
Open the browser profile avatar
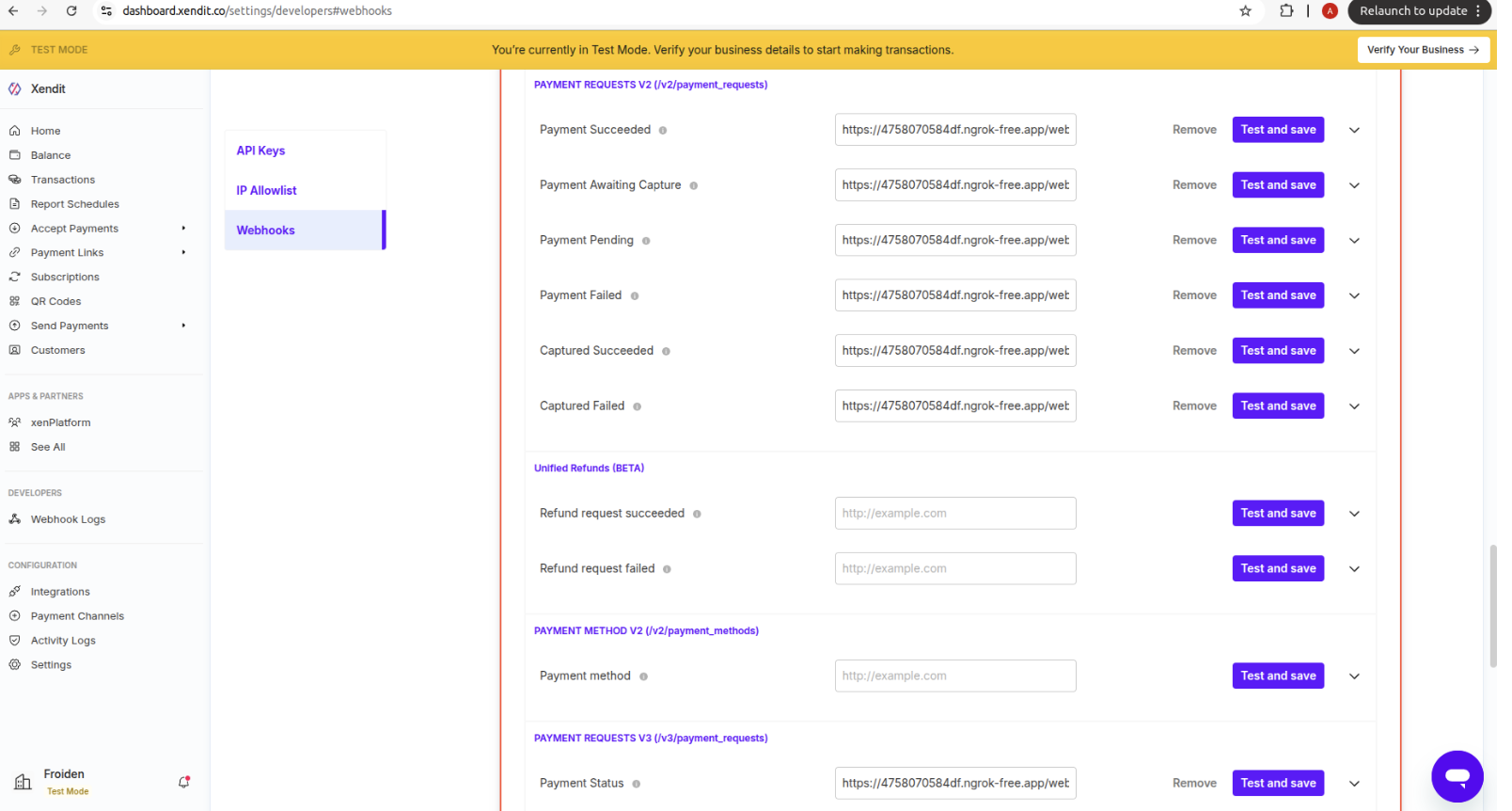pyautogui.click(x=1330, y=11)
